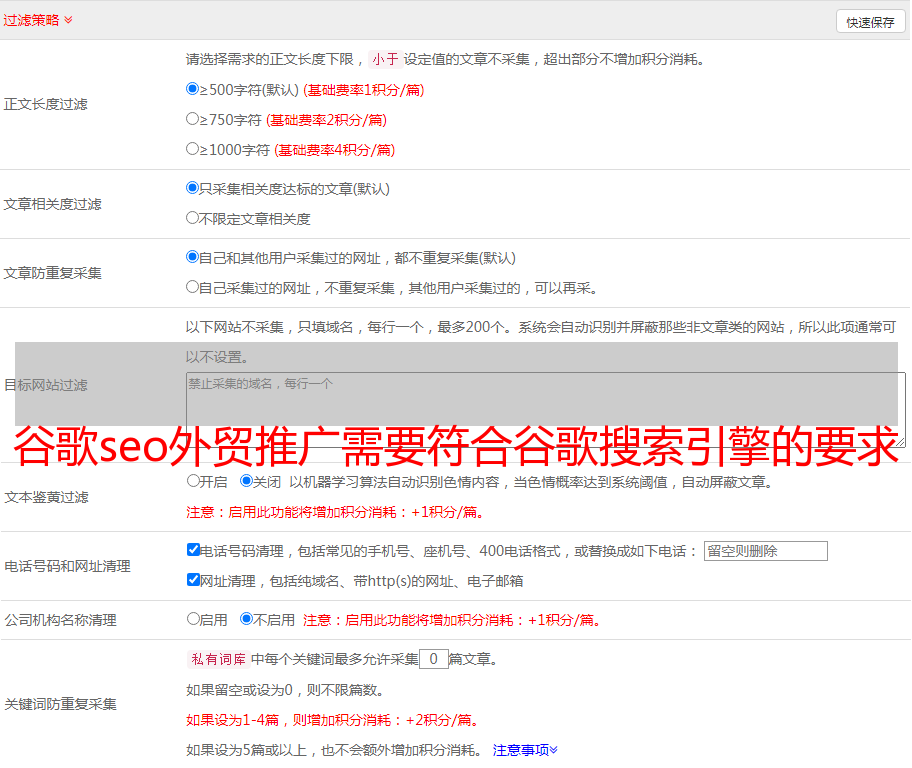The width and height of the screenshot is (912, 768).
Task: Select 关闭 for 文本鉴黄过滤
Action: [247, 481]
